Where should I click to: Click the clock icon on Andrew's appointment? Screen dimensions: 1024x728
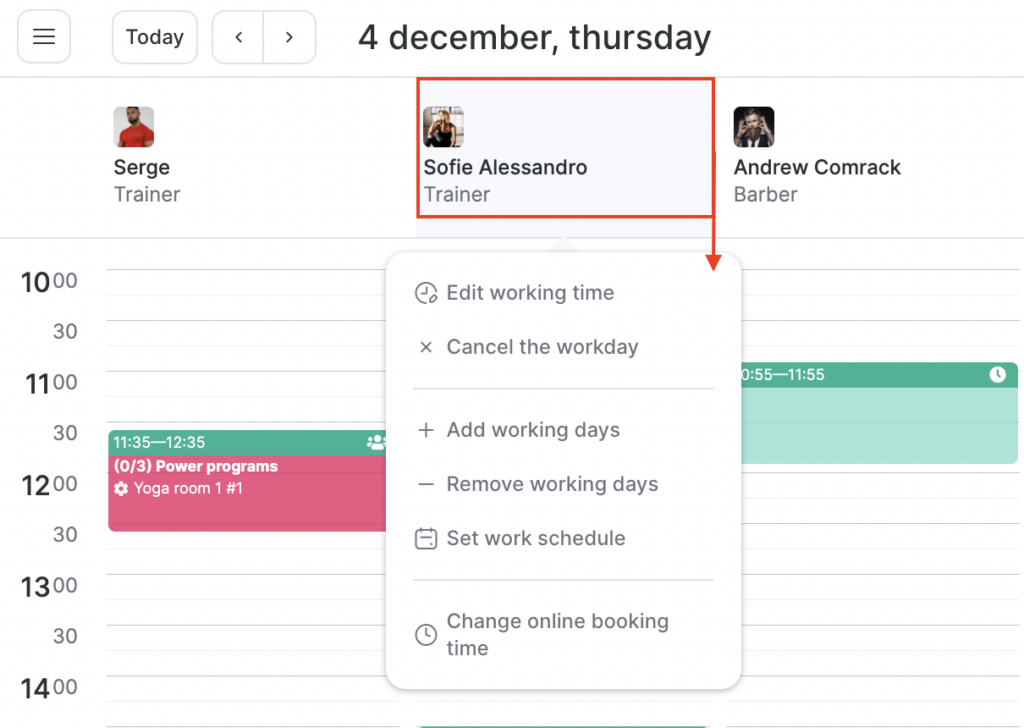(x=997, y=375)
